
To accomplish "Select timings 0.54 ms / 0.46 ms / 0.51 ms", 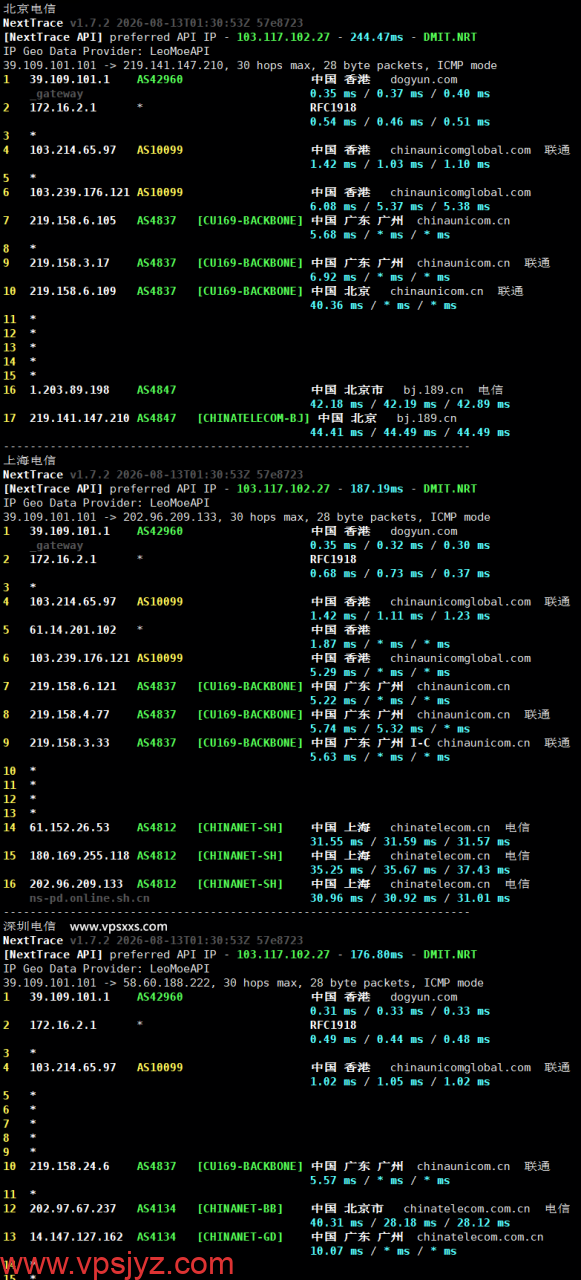I will pos(400,122).
